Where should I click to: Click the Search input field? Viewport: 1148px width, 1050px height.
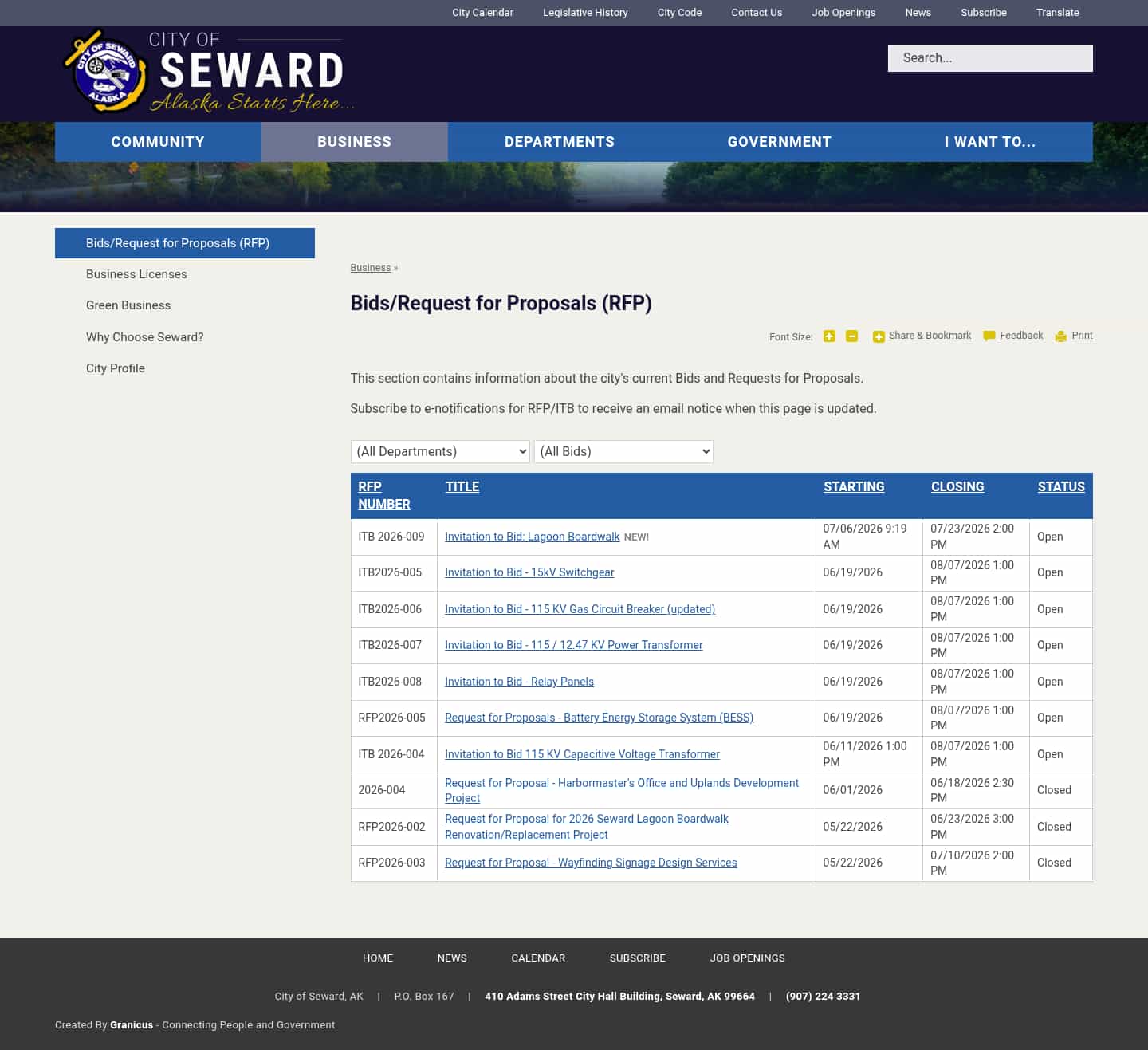[990, 58]
